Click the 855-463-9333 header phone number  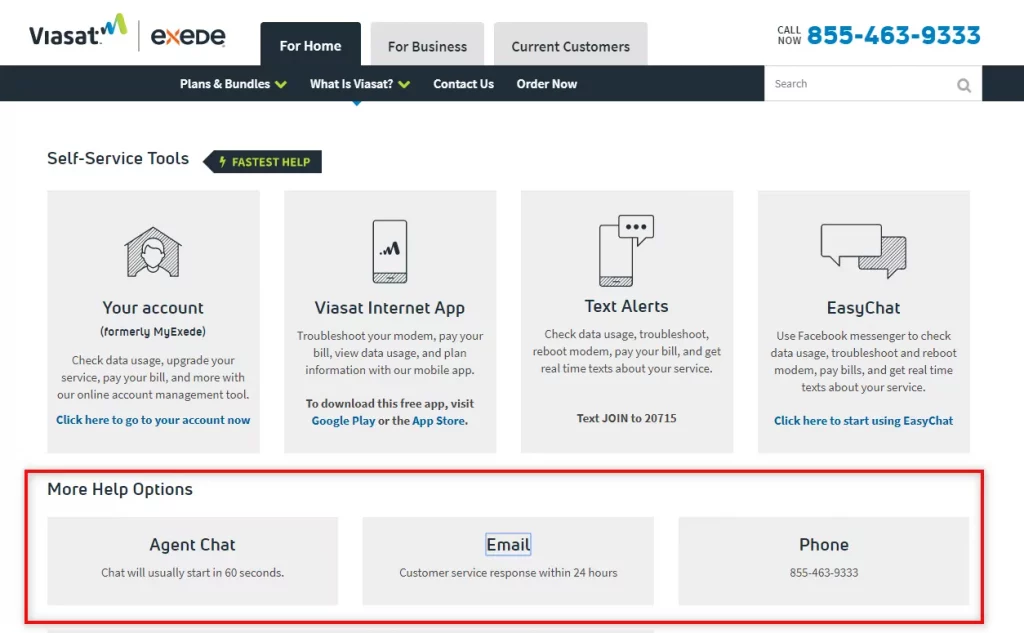pyautogui.click(x=893, y=35)
